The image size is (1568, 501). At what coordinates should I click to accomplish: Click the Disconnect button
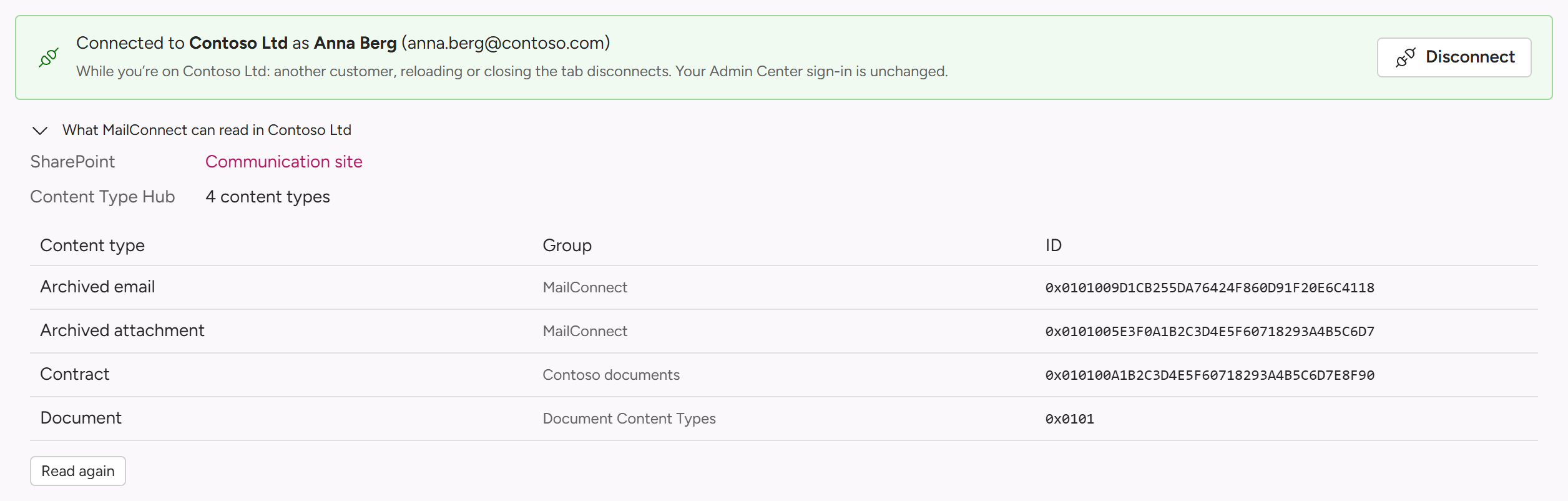pyautogui.click(x=1454, y=57)
